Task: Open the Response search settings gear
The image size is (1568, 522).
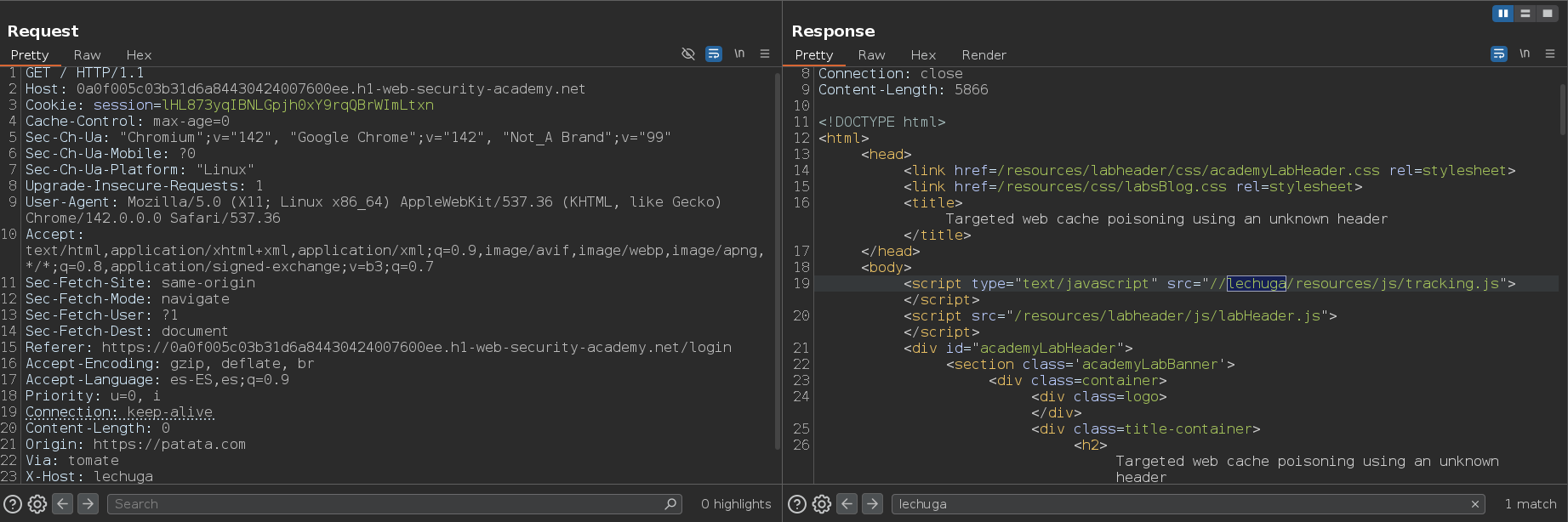Action: pos(822,504)
